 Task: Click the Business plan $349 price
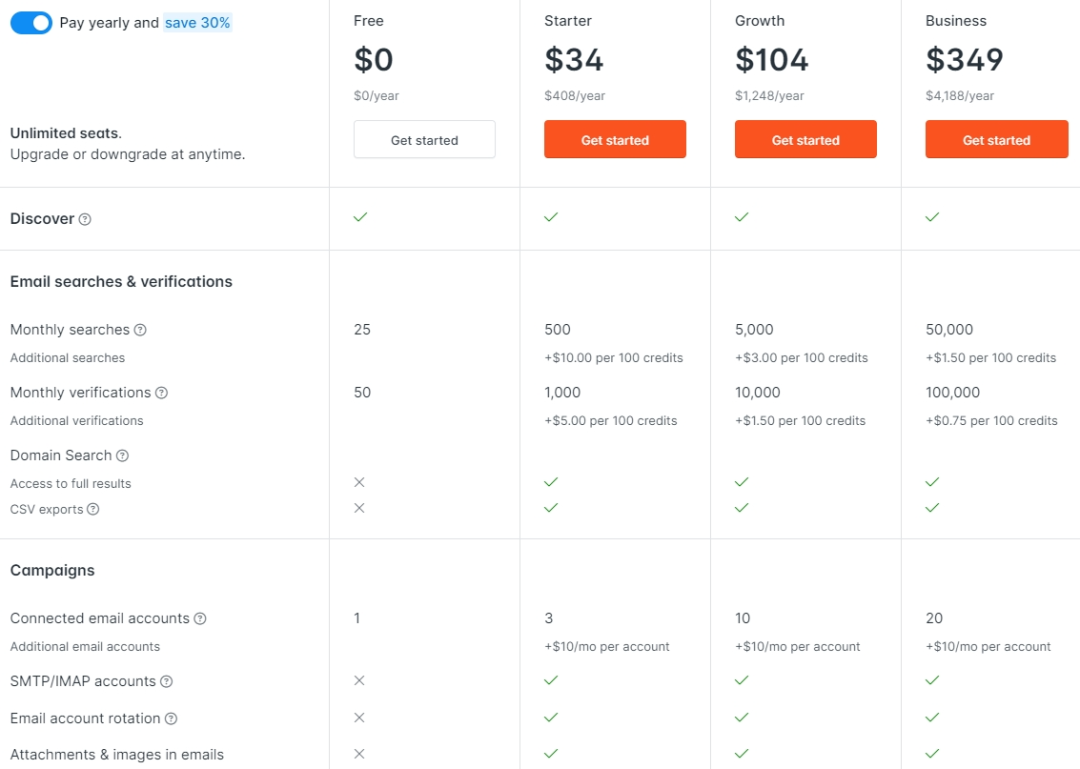point(964,60)
